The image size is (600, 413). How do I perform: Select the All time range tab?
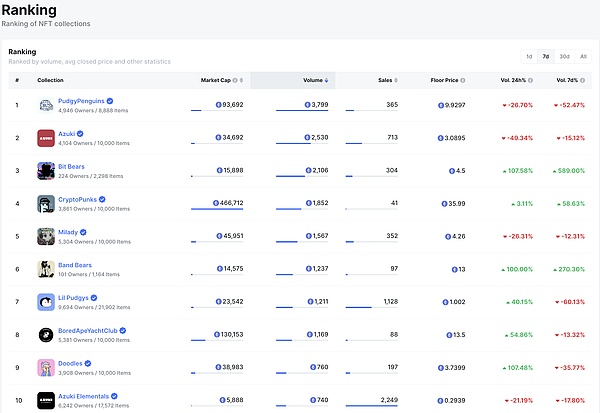click(x=583, y=57)
